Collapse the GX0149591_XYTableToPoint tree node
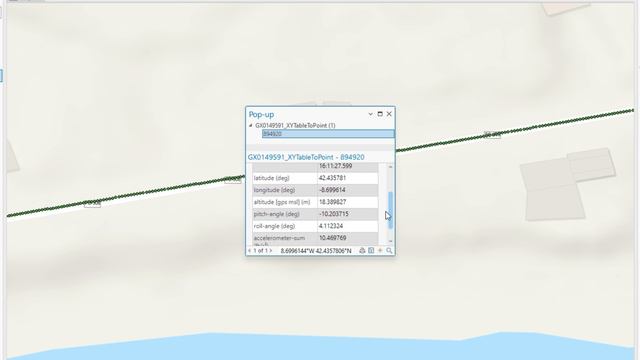This screenshot has height=360, width=640. click(x=251, y=125)
